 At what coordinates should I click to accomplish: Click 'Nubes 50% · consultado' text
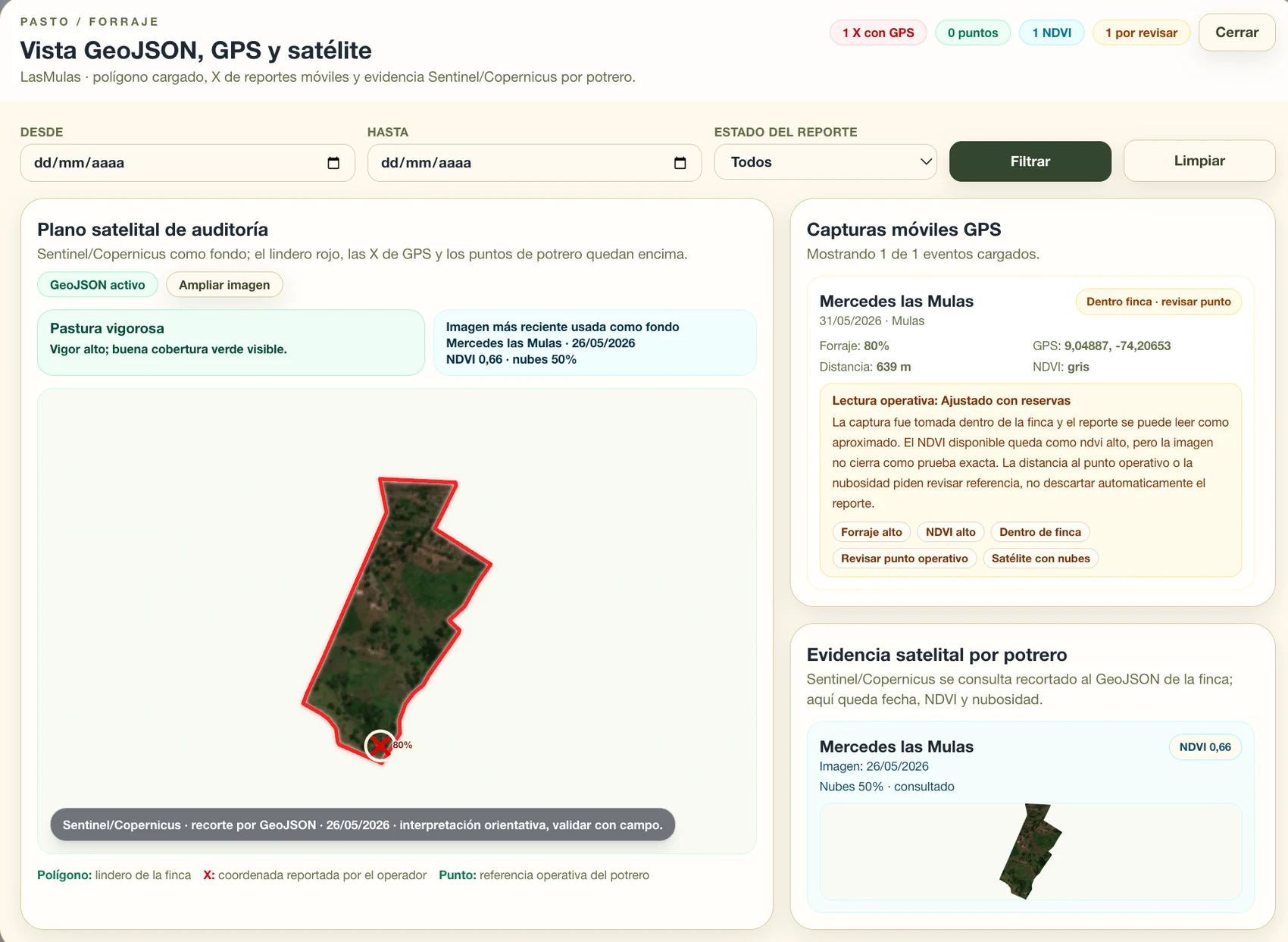click(886, 787)
